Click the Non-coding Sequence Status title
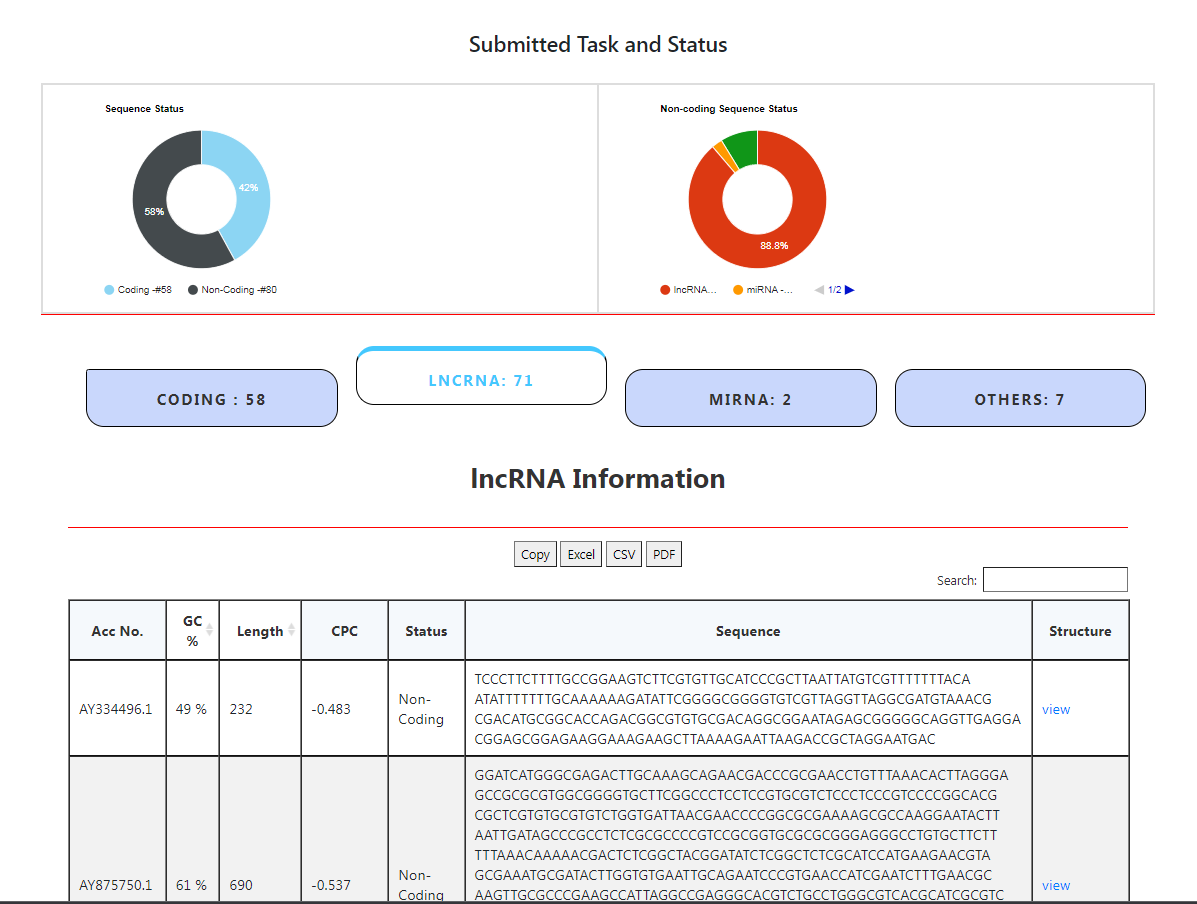Viewport: 1197px width, 904px height. tap(729, 108)
